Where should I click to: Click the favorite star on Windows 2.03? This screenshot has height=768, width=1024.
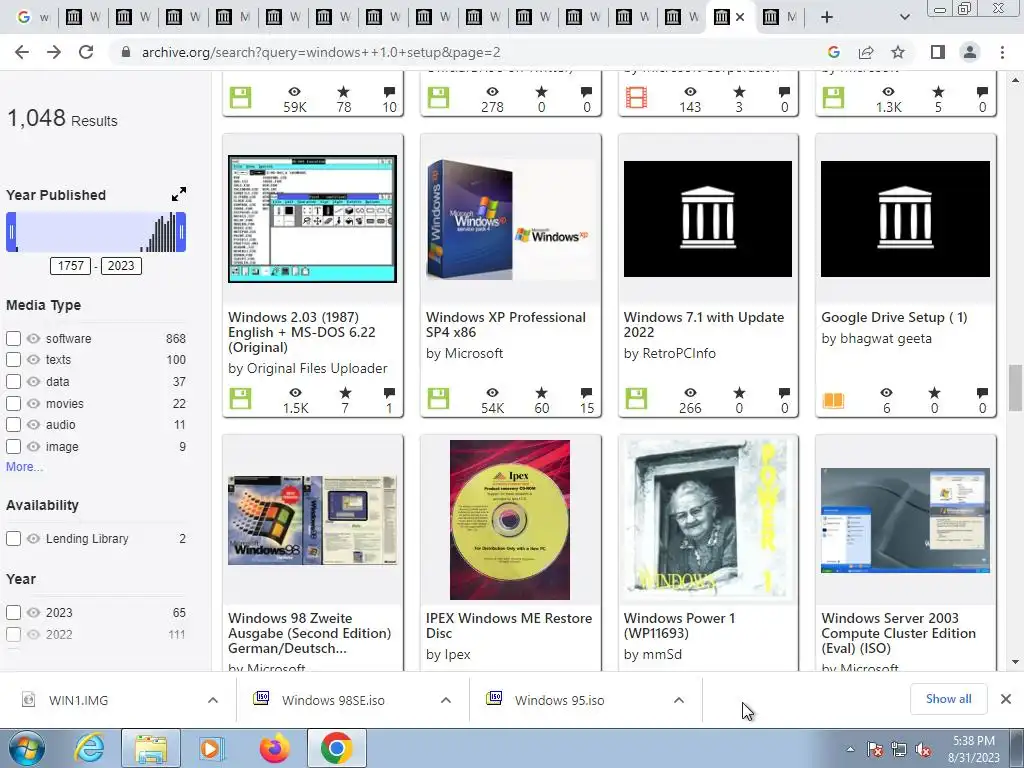pos(345,392)
